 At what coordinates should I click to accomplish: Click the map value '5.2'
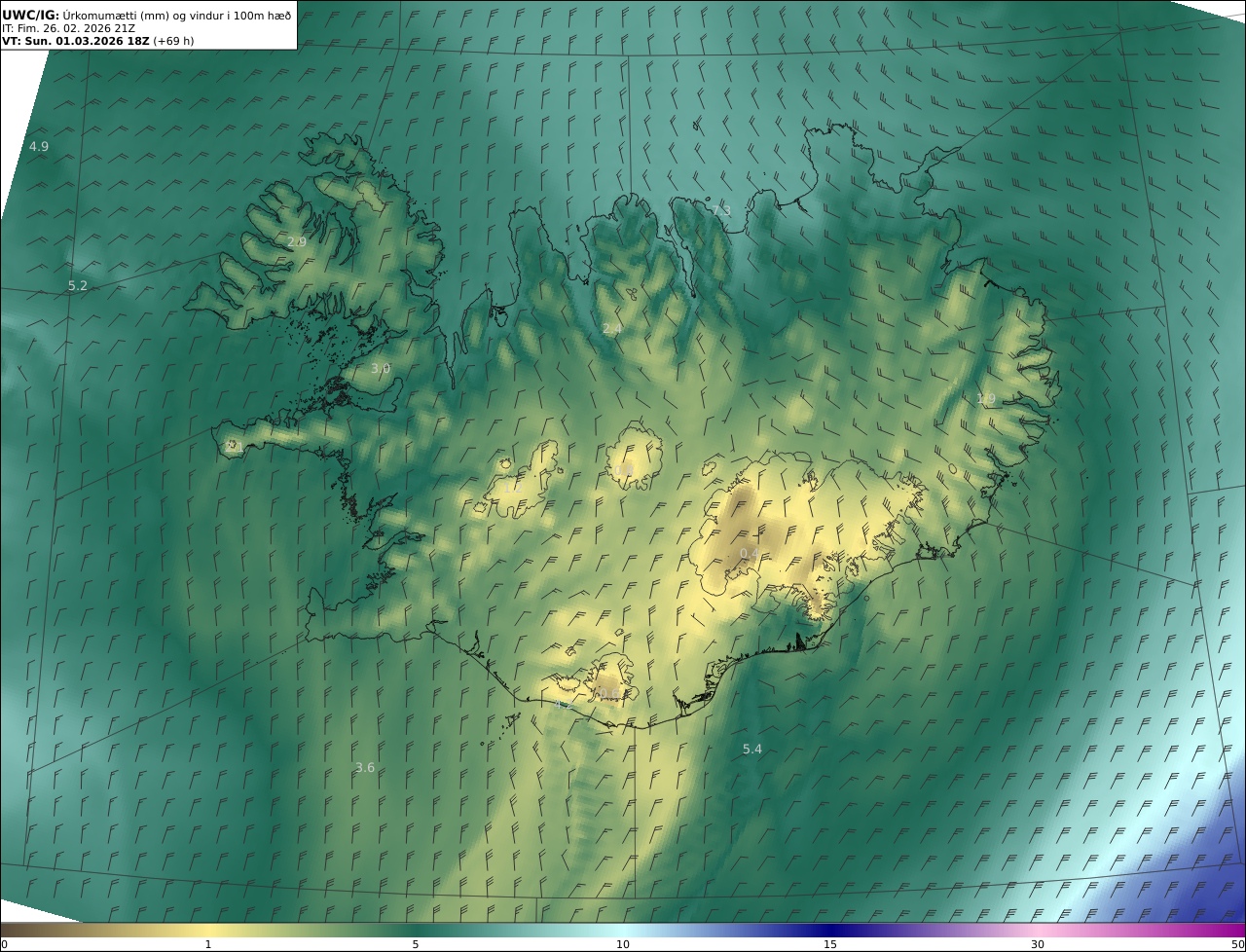pos(78,286)
